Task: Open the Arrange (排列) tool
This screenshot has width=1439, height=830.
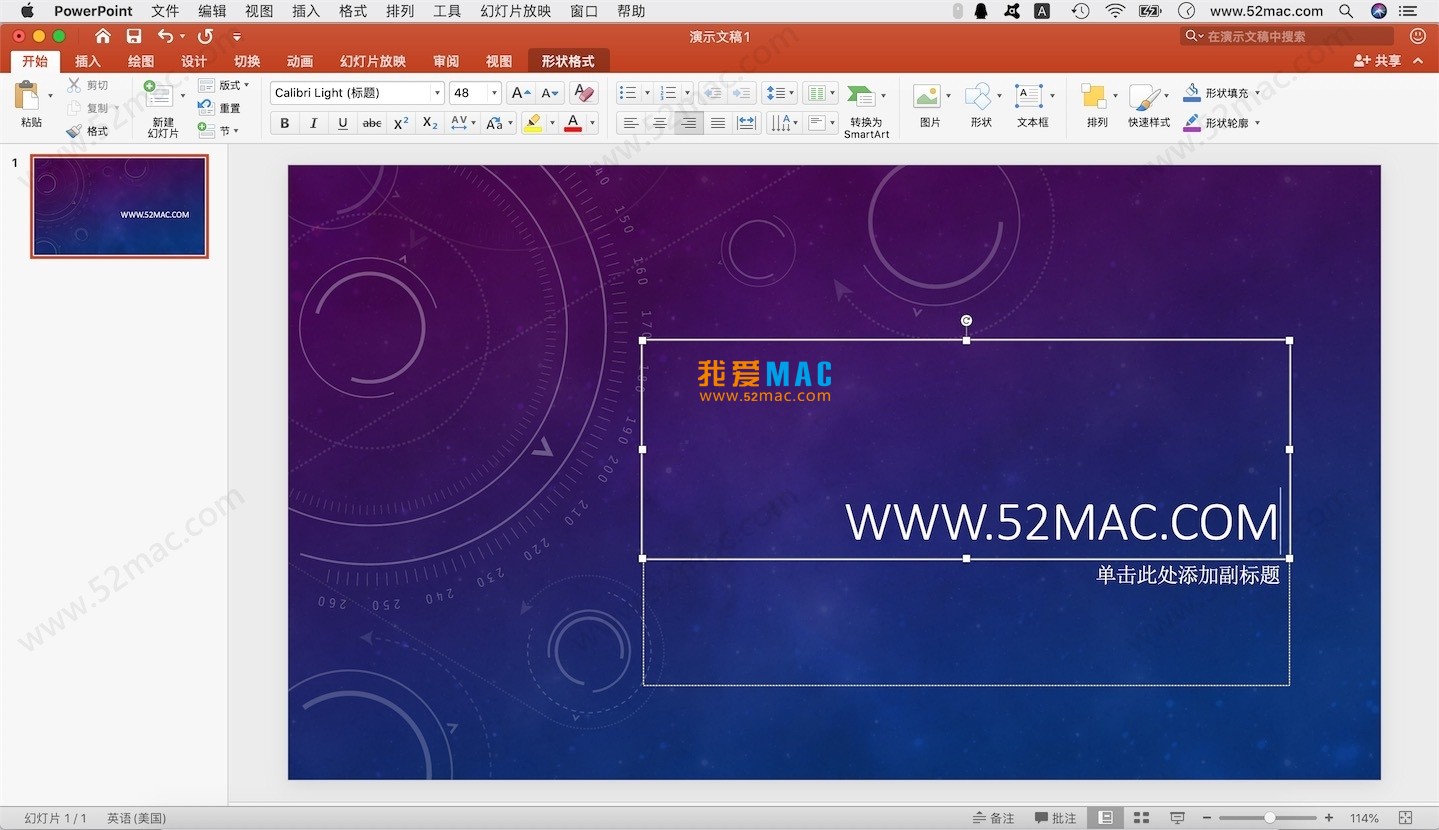Action: (x=1094, y=96)
